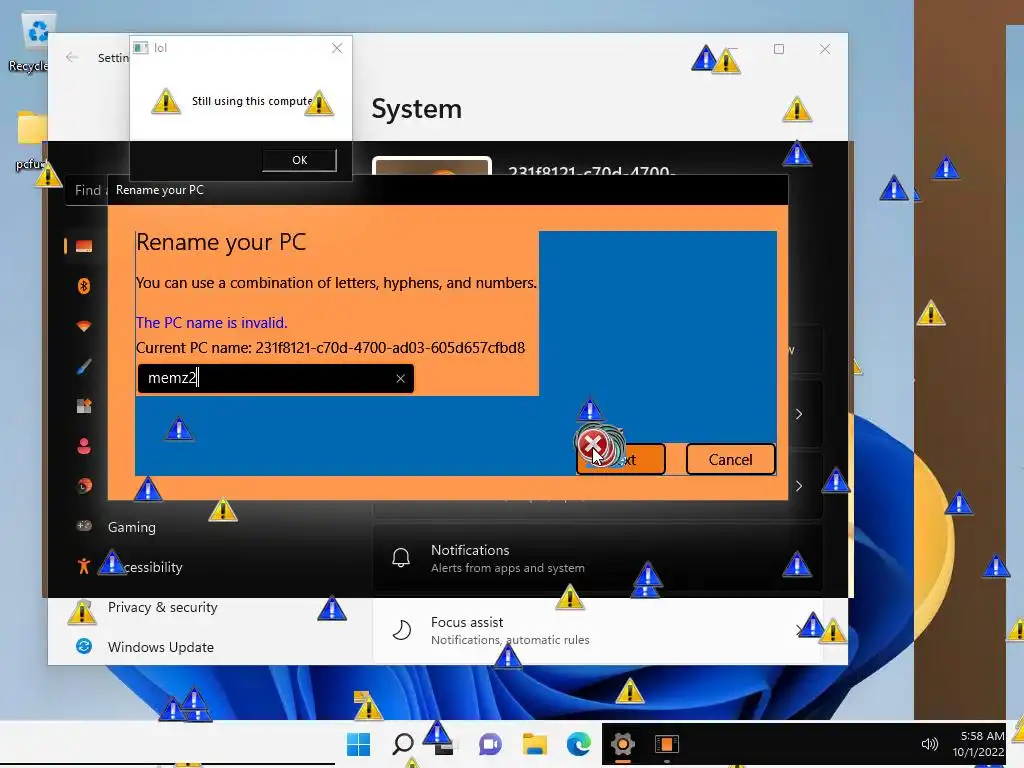This screenshot has height=768, width=1024.
Task: Select Privacy & security in sidebar
Action: [162, 607]
